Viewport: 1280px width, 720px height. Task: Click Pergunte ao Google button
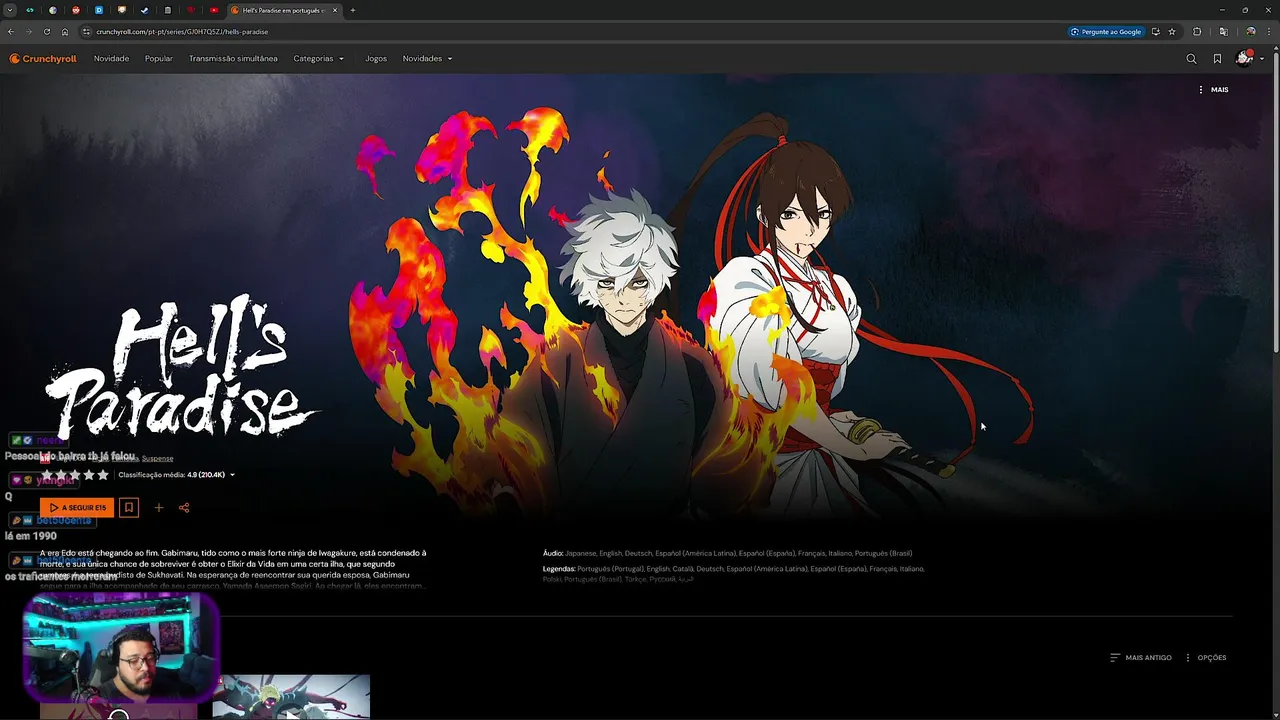coord(1106,32)
